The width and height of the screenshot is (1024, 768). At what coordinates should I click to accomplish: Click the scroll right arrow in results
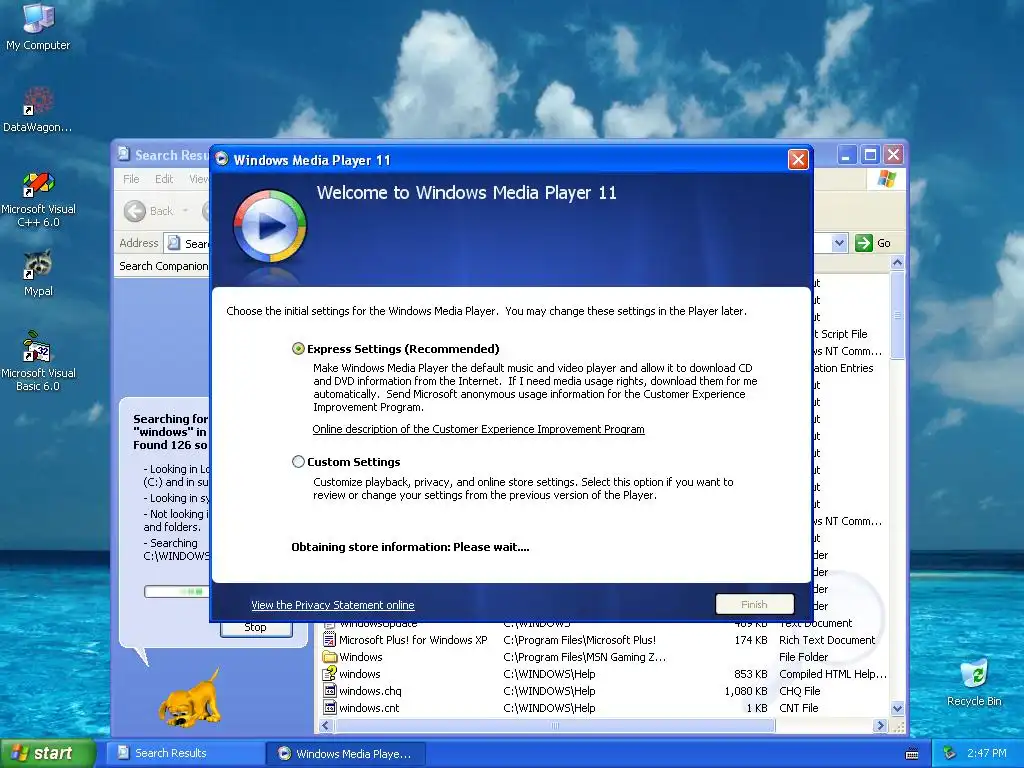coord(880,726)
